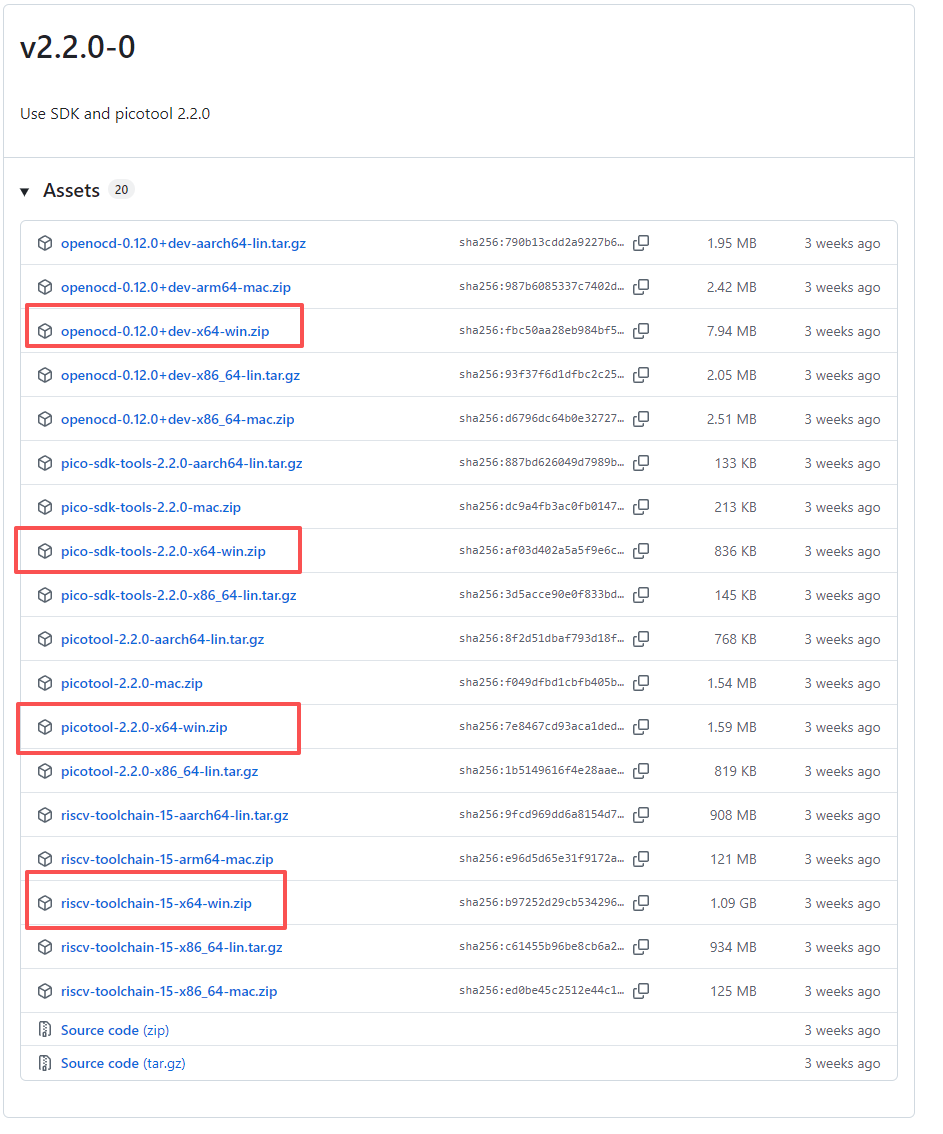Image resolution: width=943 pixels, height=1134 pixels.
Task: Click package icon beside riscv-toolchain-15-x64-win.zip
Action: 45,903
